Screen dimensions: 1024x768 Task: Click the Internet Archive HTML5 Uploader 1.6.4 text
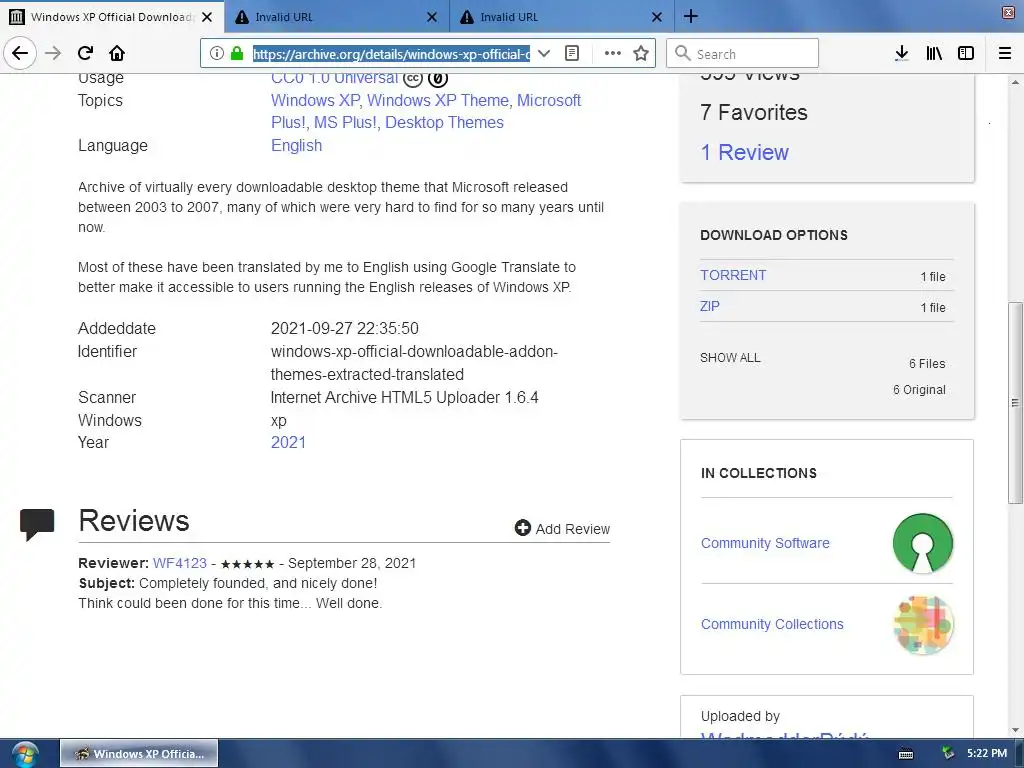404,398
